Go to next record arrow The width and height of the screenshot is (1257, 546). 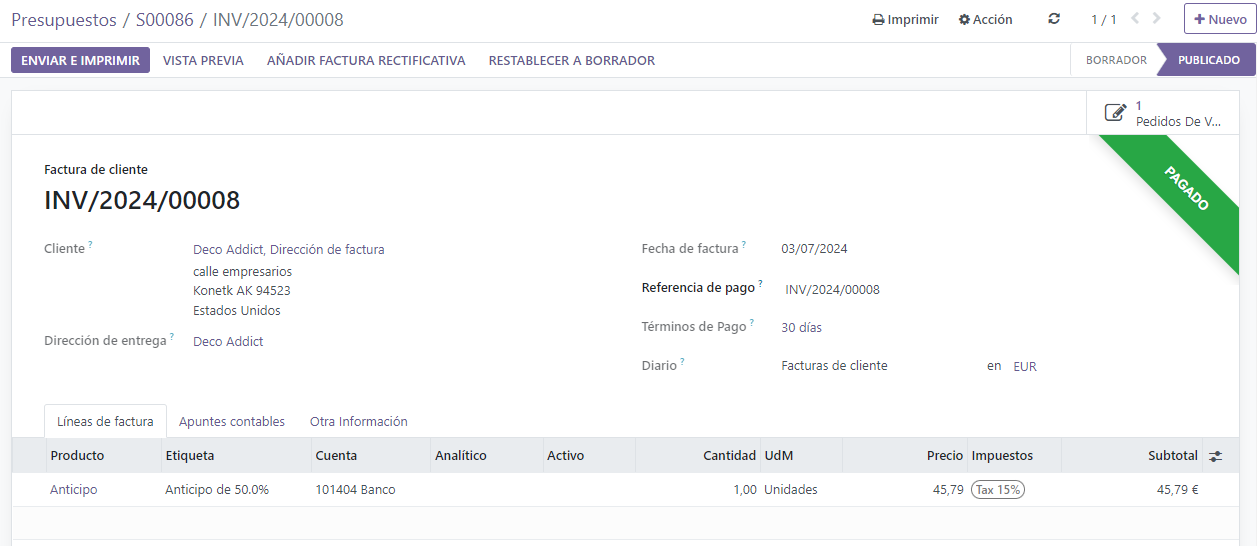coord(1157,19)
